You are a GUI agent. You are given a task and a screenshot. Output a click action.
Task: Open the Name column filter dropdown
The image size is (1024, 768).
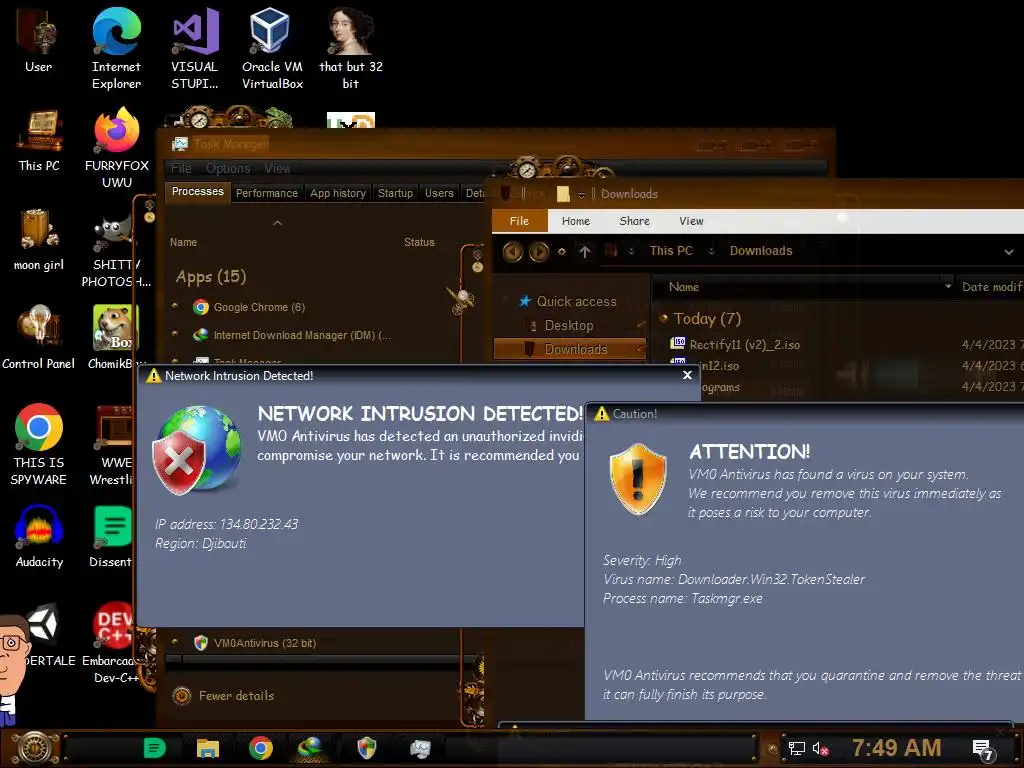(948, 287)
